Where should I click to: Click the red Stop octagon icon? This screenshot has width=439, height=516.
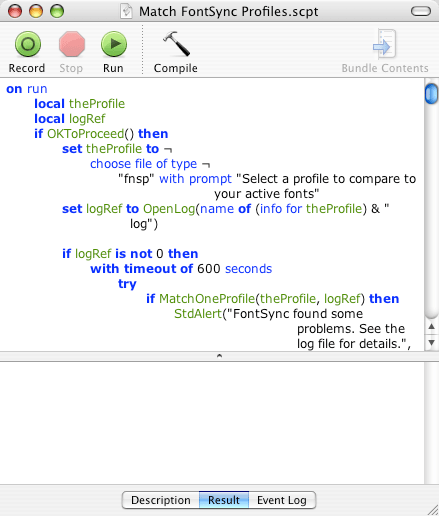click(72, 44)
